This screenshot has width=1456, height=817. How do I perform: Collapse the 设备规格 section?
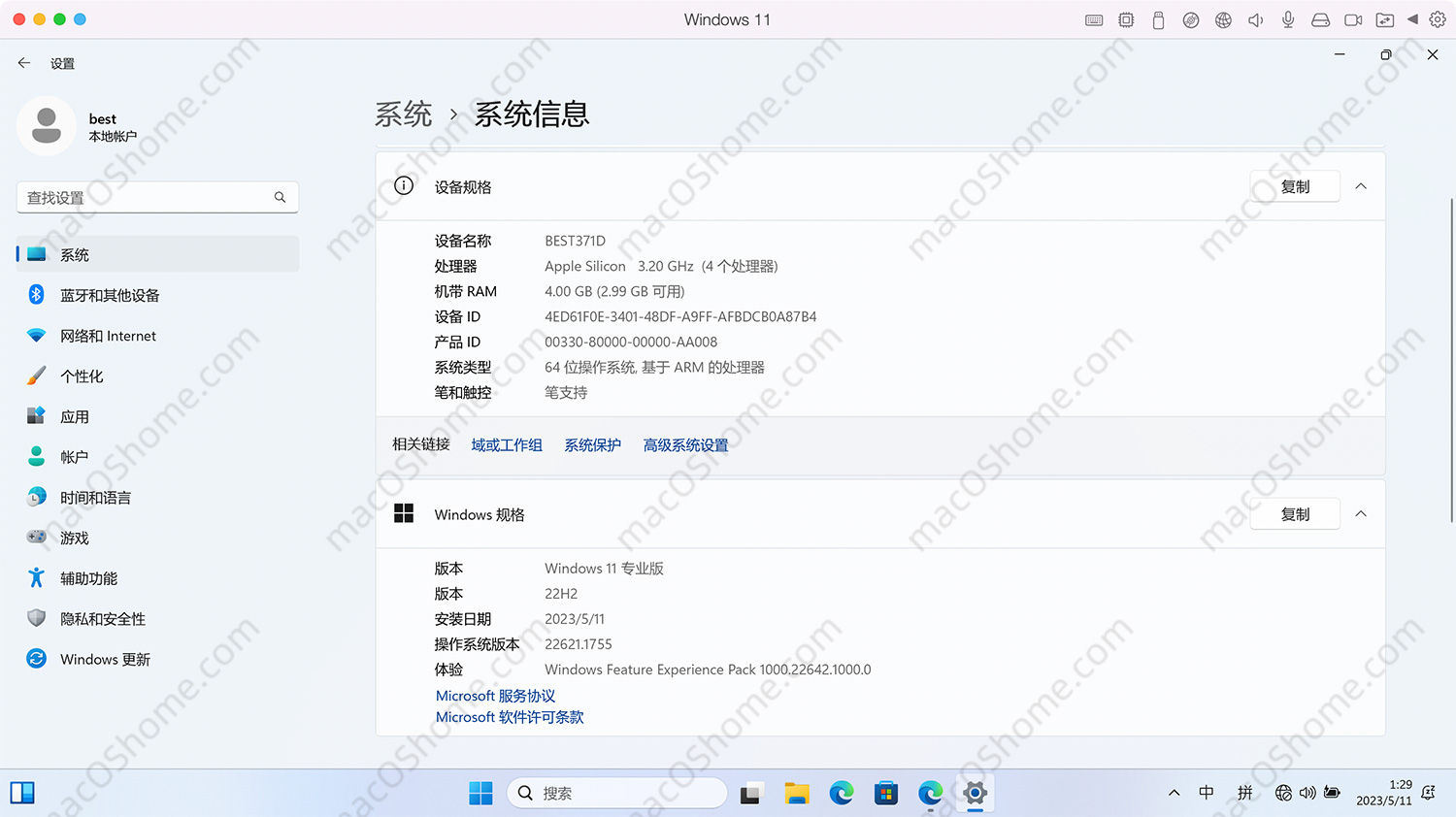1360,185
